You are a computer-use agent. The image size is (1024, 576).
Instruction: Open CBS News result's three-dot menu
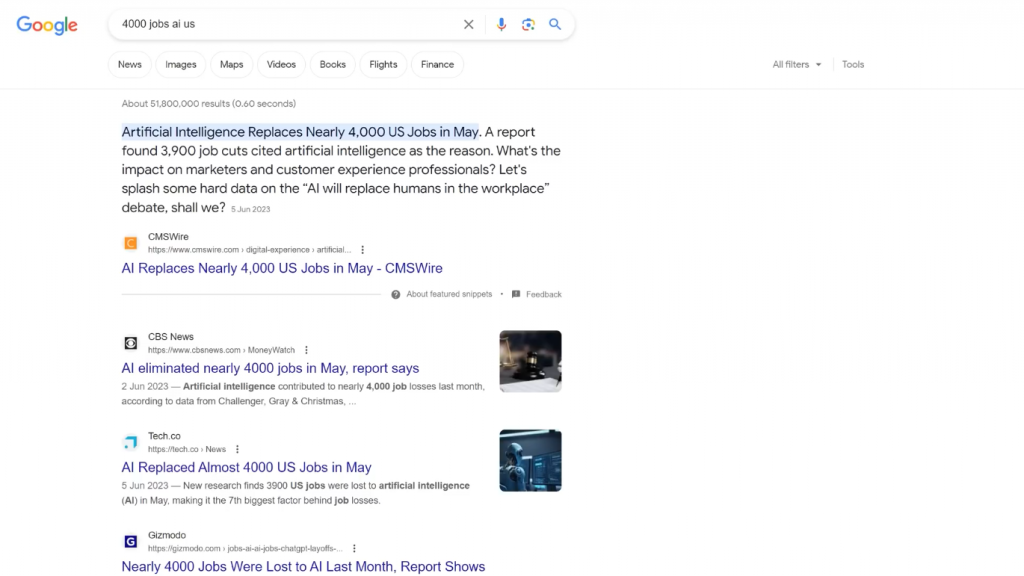point(306,350)
